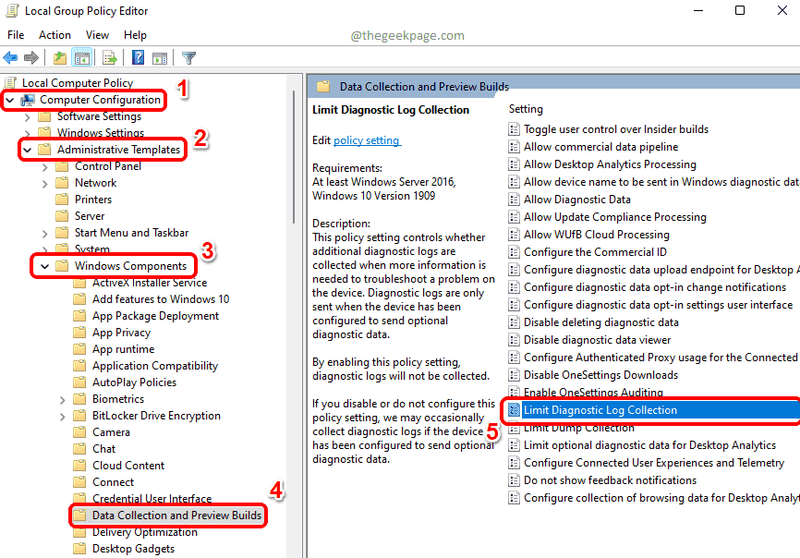Expand the Software Settings node
This screenshot has height=558, width=800.
tap(28, 117)
